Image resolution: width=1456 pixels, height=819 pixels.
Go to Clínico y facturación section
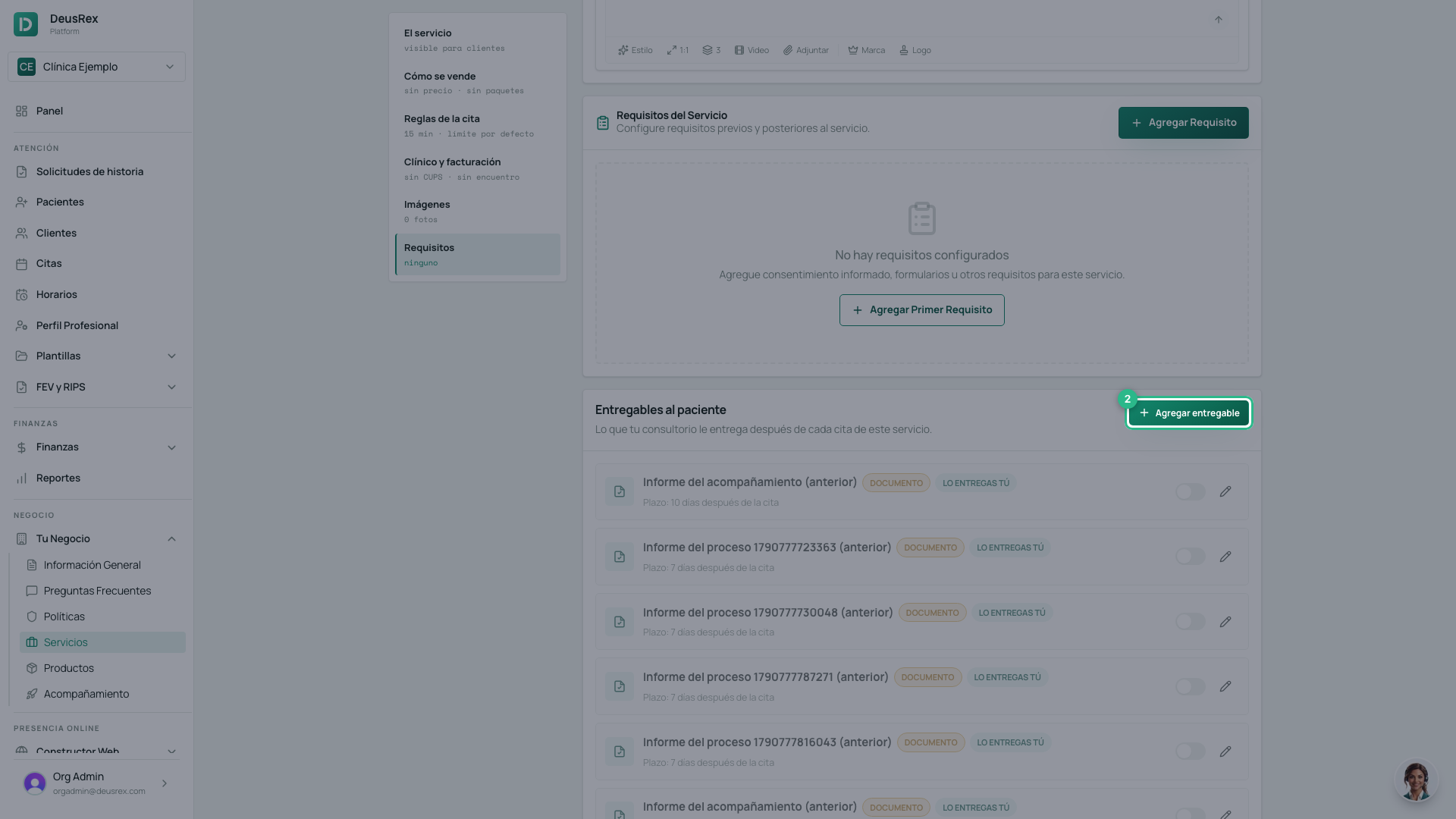click(x=478, y=169)
